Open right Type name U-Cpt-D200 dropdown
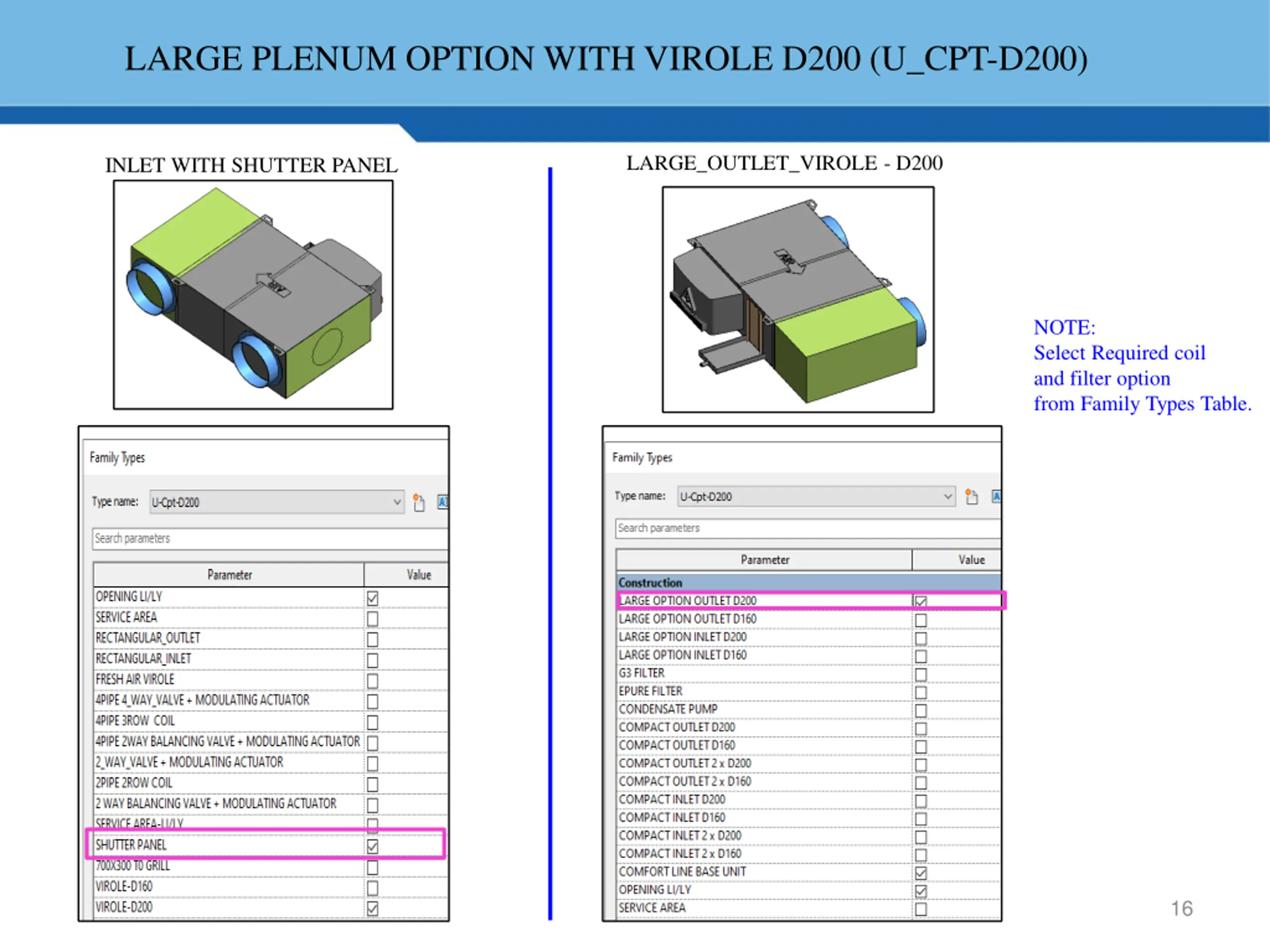 tap(948, 496)
